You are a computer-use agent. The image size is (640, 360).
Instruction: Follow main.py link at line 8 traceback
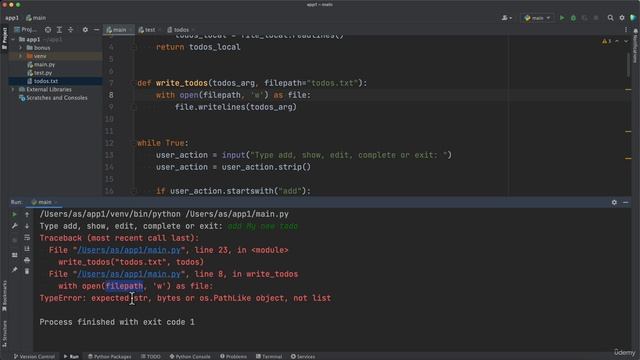[129, 274]
